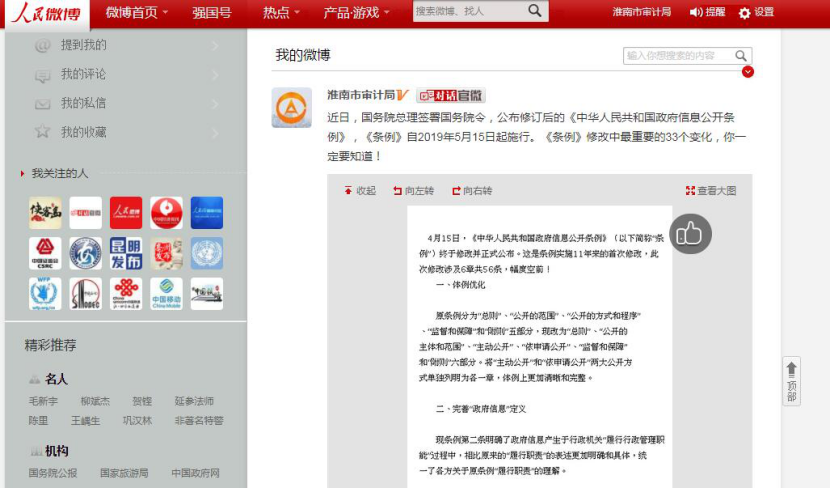Click the United Nations followed account icon
This screenshot has width=831, height=488.
point(206,253)
